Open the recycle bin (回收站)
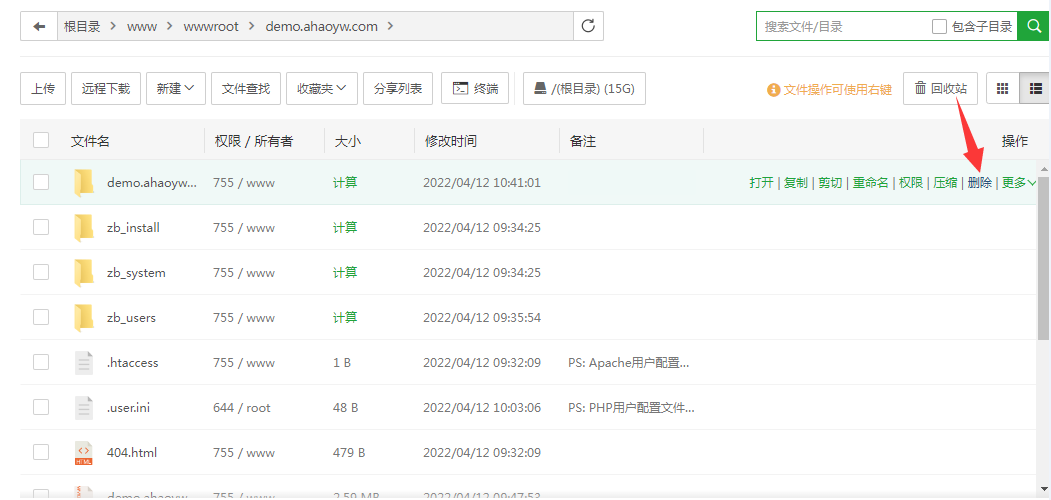This screenshot has height=500, width=1051. click(x=940, y=89)
